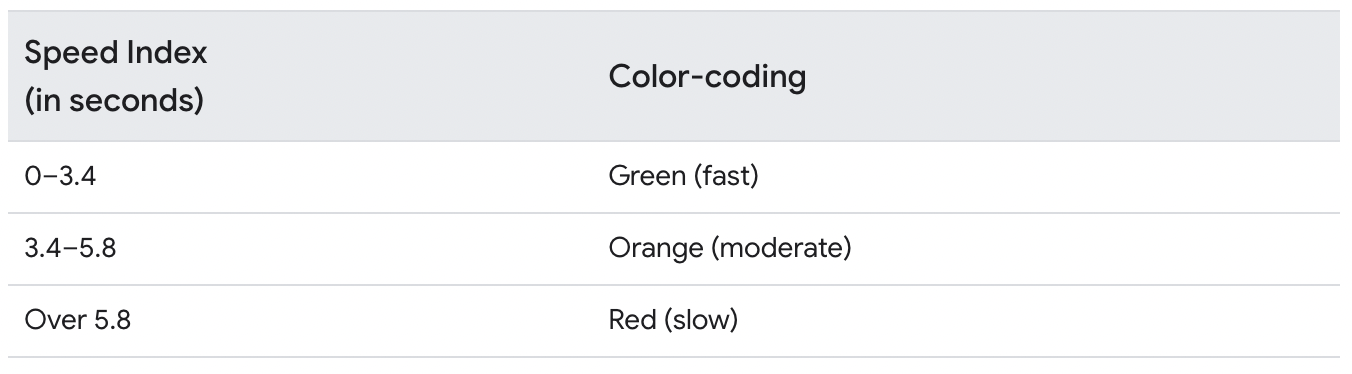Screen dimensions: 1352x374
Task: Select the "(in seconds)" header line
Action: coord(115,101)
